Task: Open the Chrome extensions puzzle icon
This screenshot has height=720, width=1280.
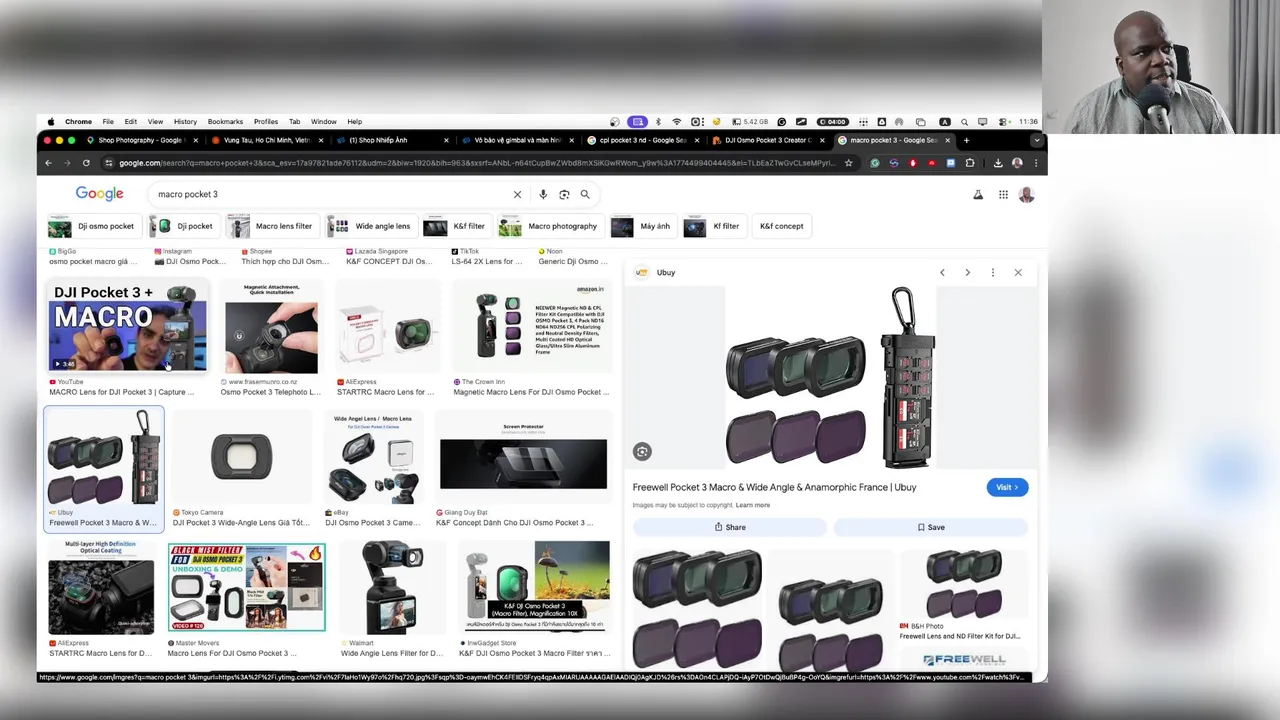Action: point(969,163)
